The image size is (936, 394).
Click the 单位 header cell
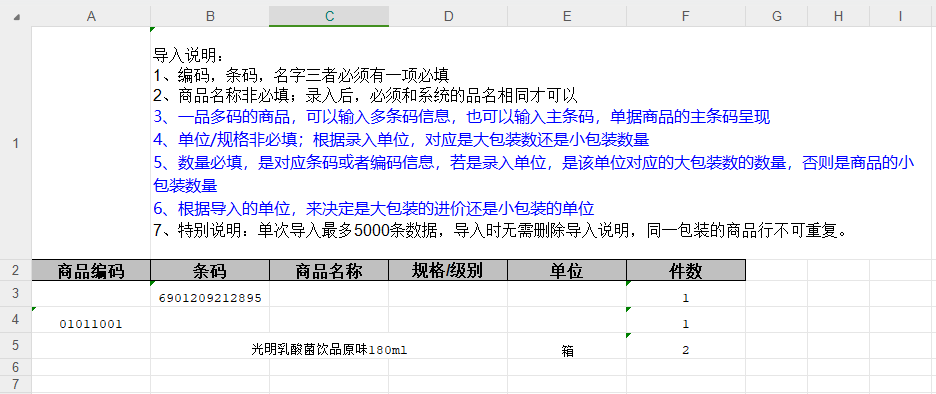(567, 270)
